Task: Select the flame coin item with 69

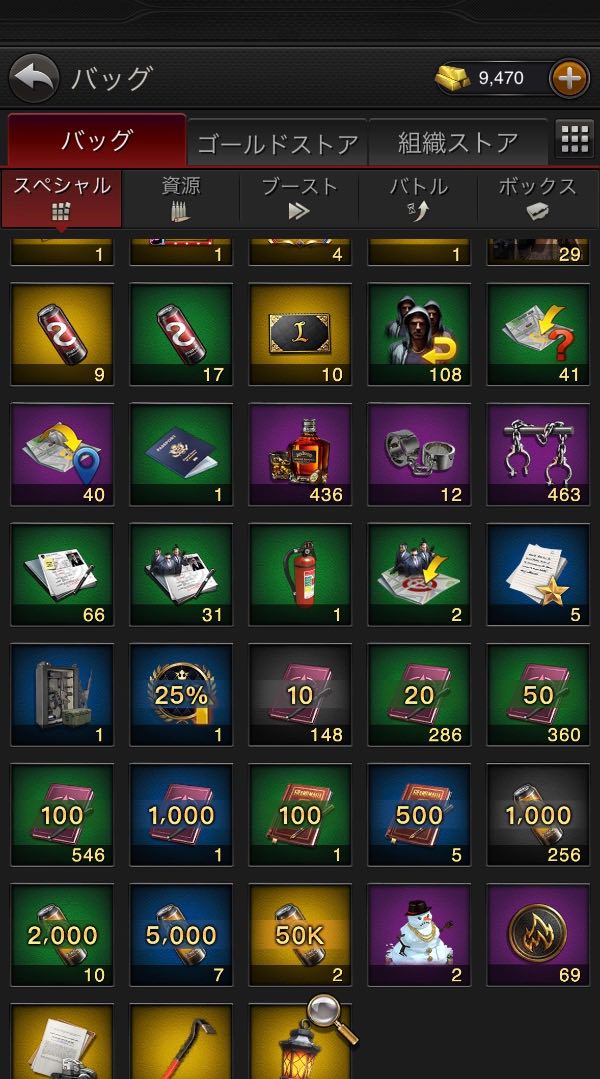Action: click(538, 935)
